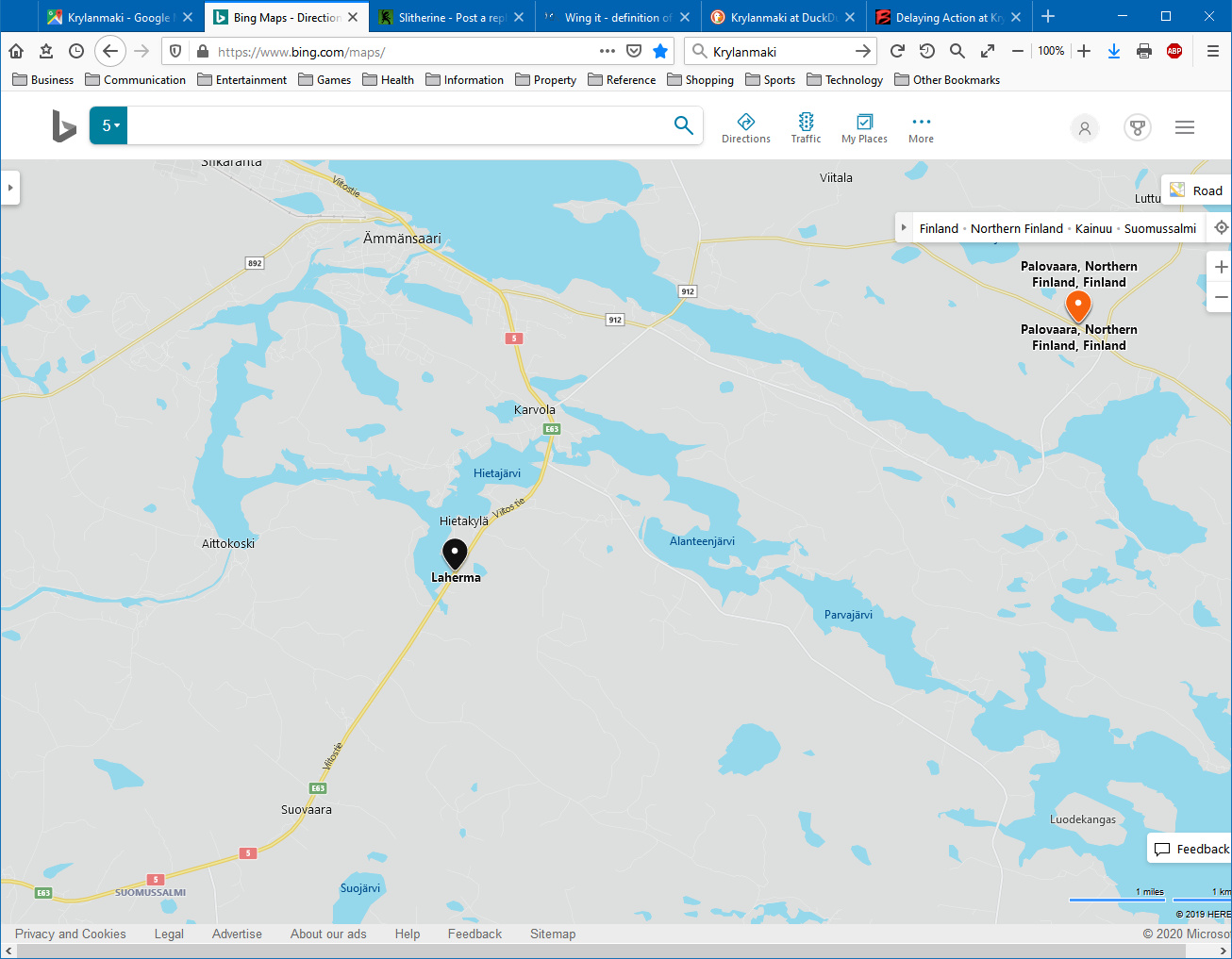Open the Bing rewards trophy icon

[1138, 127]
